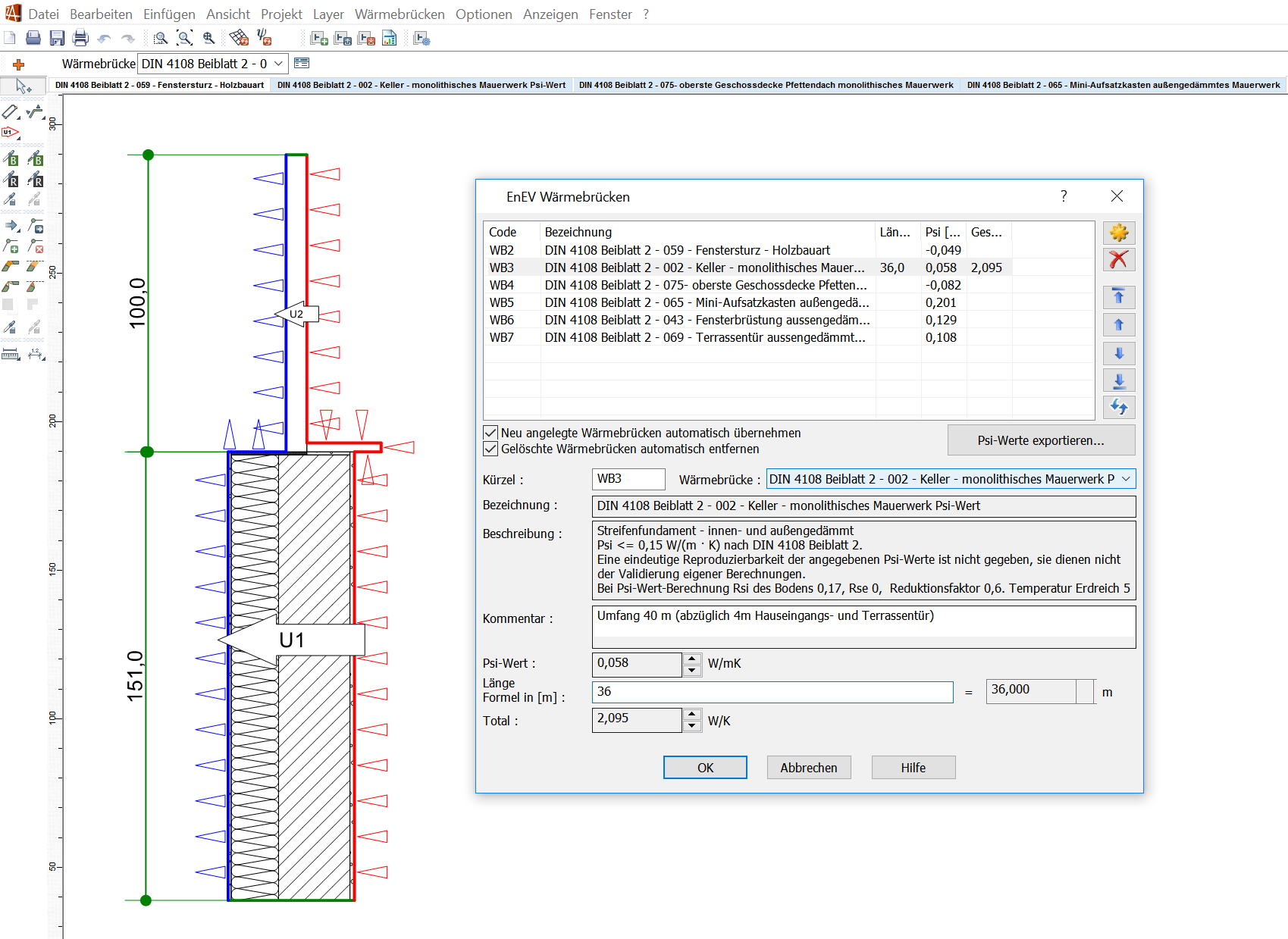This screenshot has height=939, width=1288.
Task: Decrease Total value with the down stepper arrow
Action: tap(691, 726)
